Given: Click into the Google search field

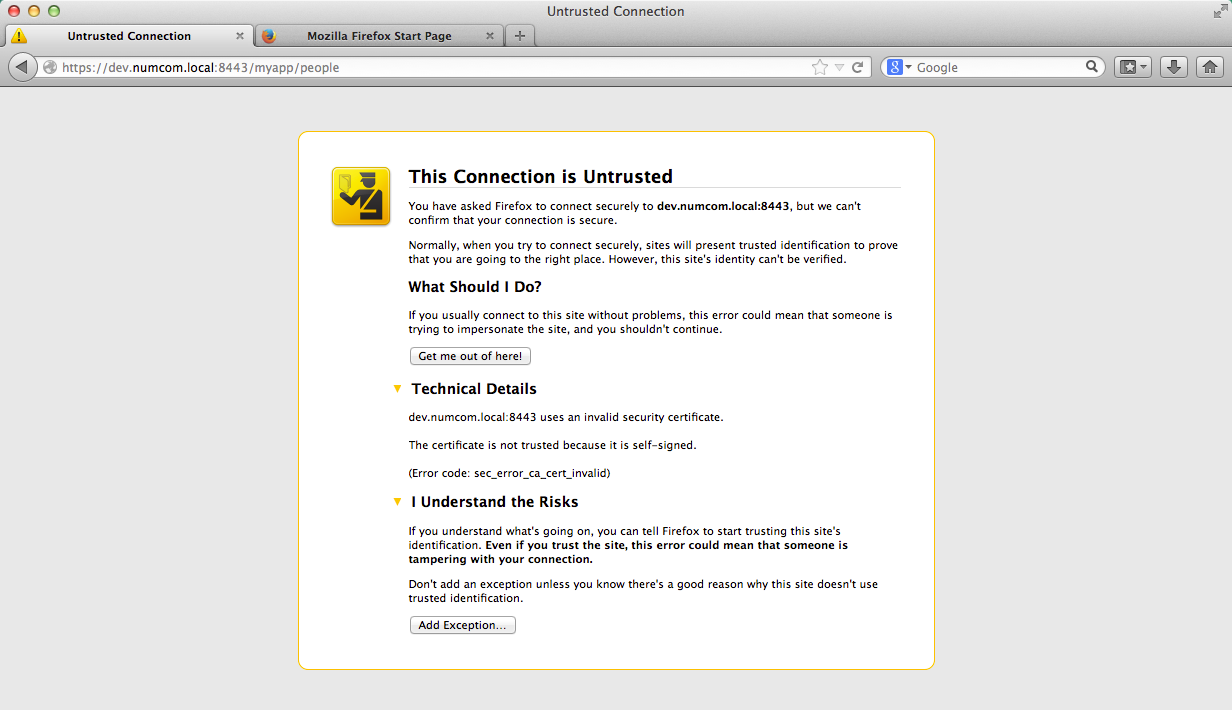Looking at the screenshot, I should click(x=995, y=67).
